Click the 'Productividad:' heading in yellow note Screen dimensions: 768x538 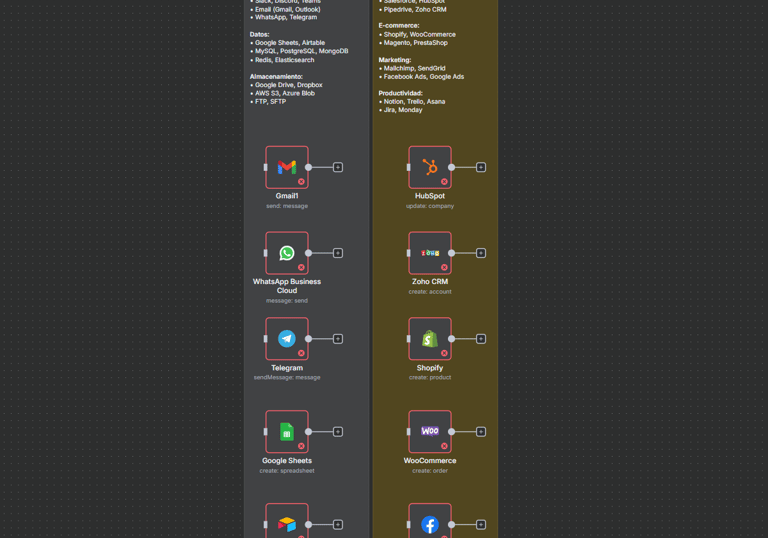tap(401, 93)
